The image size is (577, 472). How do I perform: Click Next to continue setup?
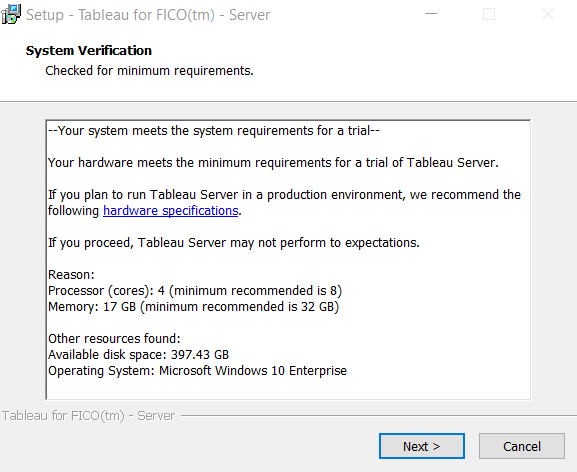pyautogui.click(x=422, y=446)
